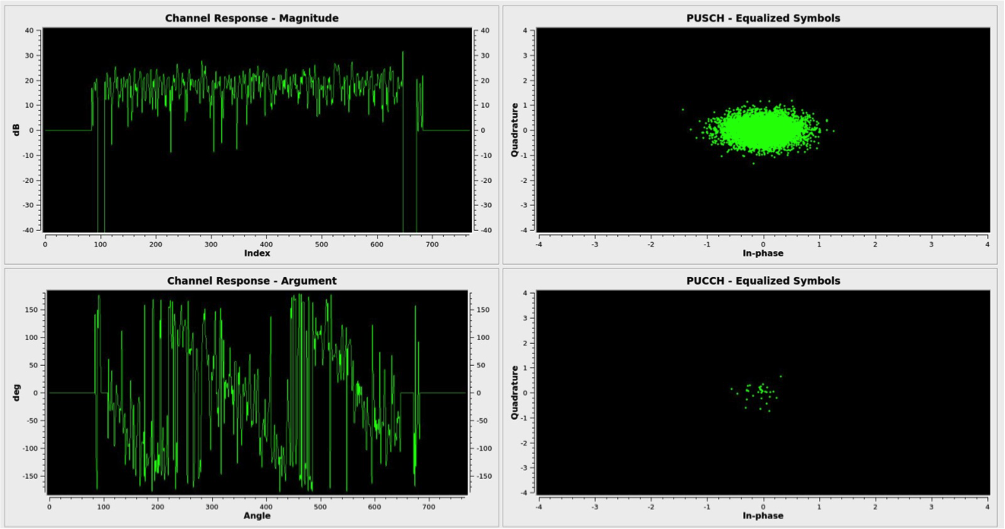
Task: Click the bottom PUCCH - Equalized Symbols title
Action: [763, 281]
